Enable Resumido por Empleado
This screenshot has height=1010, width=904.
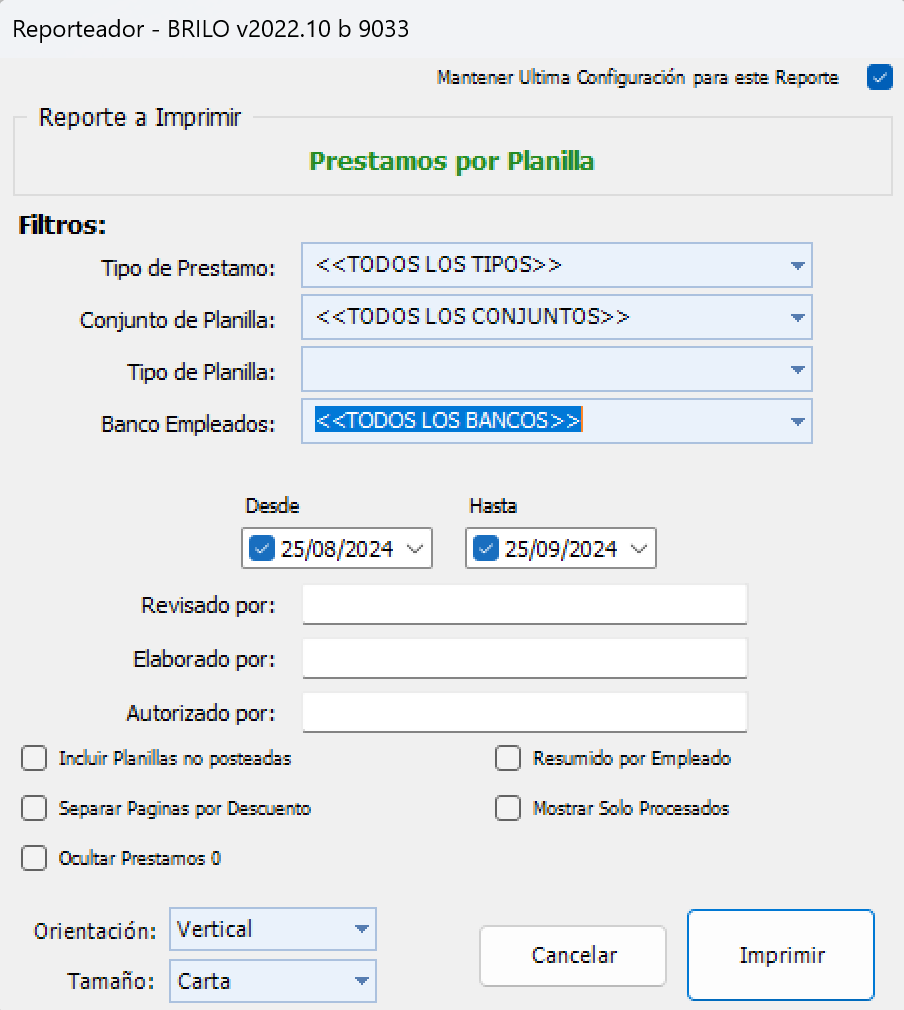508,758
